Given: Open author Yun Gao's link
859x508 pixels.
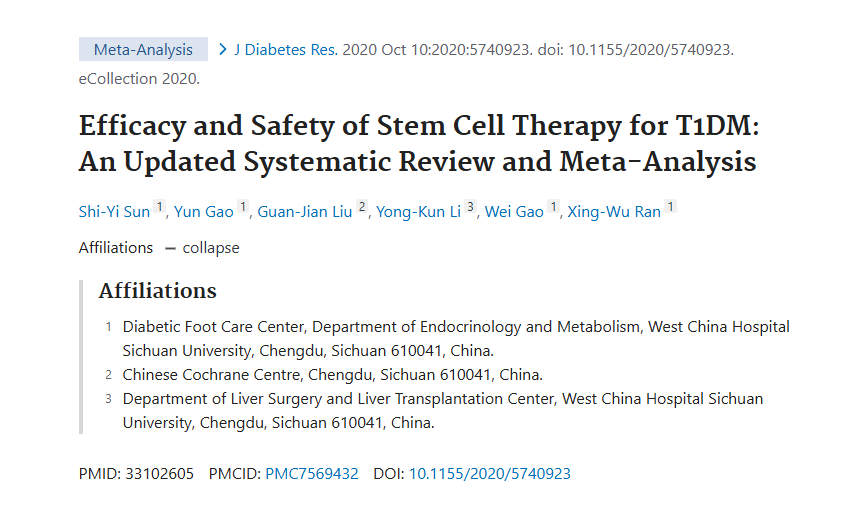Looking at the screenshot, I should [207, 212].
